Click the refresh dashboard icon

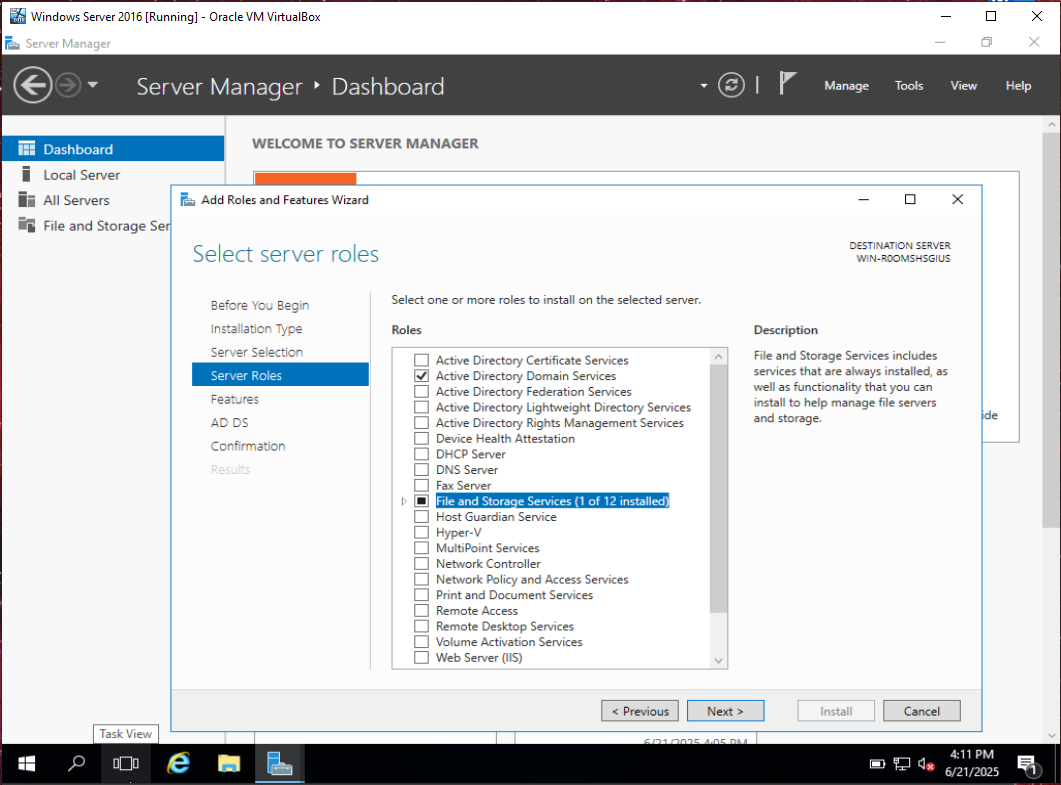pyautogui.click(x=731, y=85)
